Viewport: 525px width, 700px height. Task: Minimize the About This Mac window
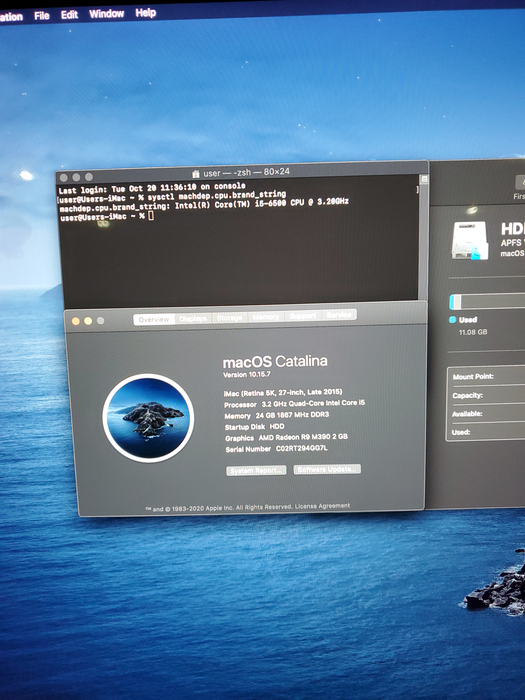(88, 321)
